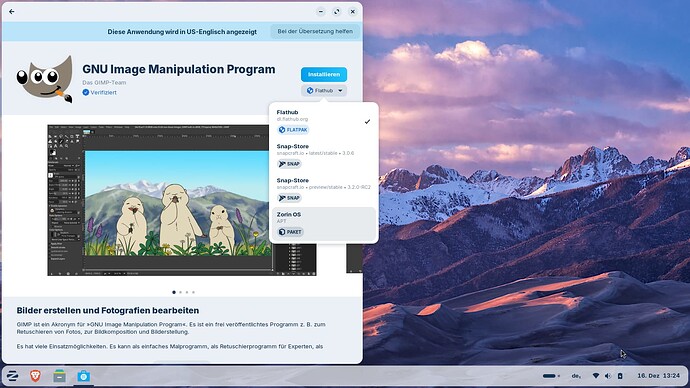Click Bei der Übersetzung helfen button
This screenshot has width=690, height=388.
click(x=315, y=31)
